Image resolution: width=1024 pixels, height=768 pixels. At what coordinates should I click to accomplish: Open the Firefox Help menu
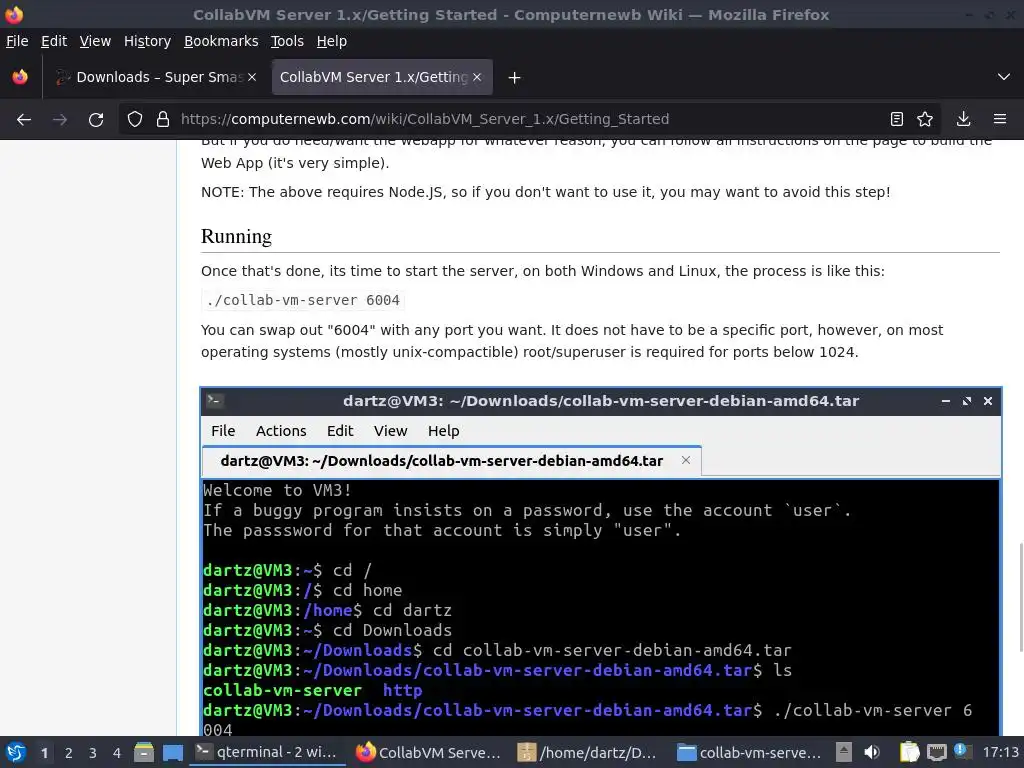pyautogui.click(x=332, y=41)
